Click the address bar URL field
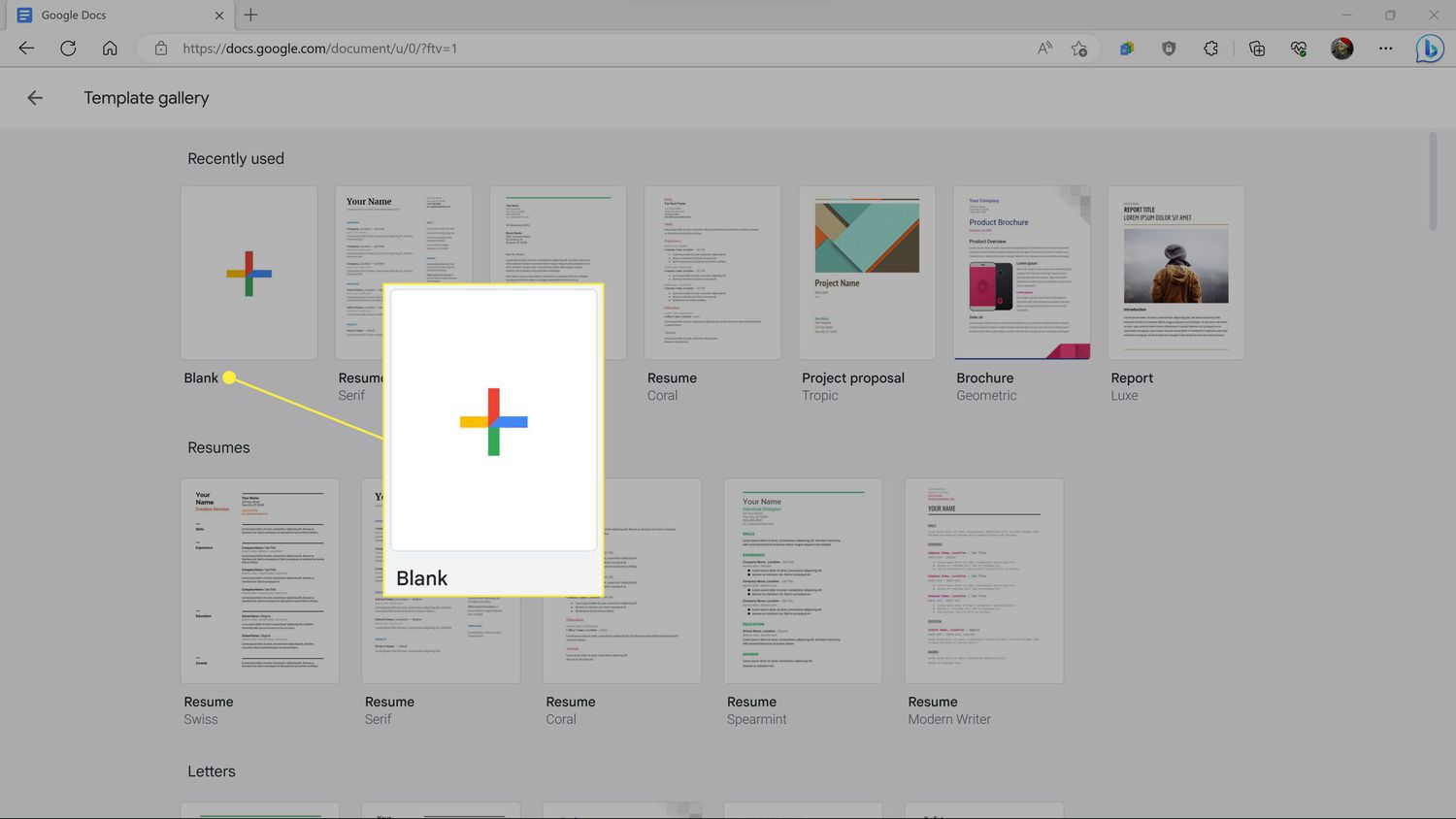Screen dimensions: 1456x819 582,49
